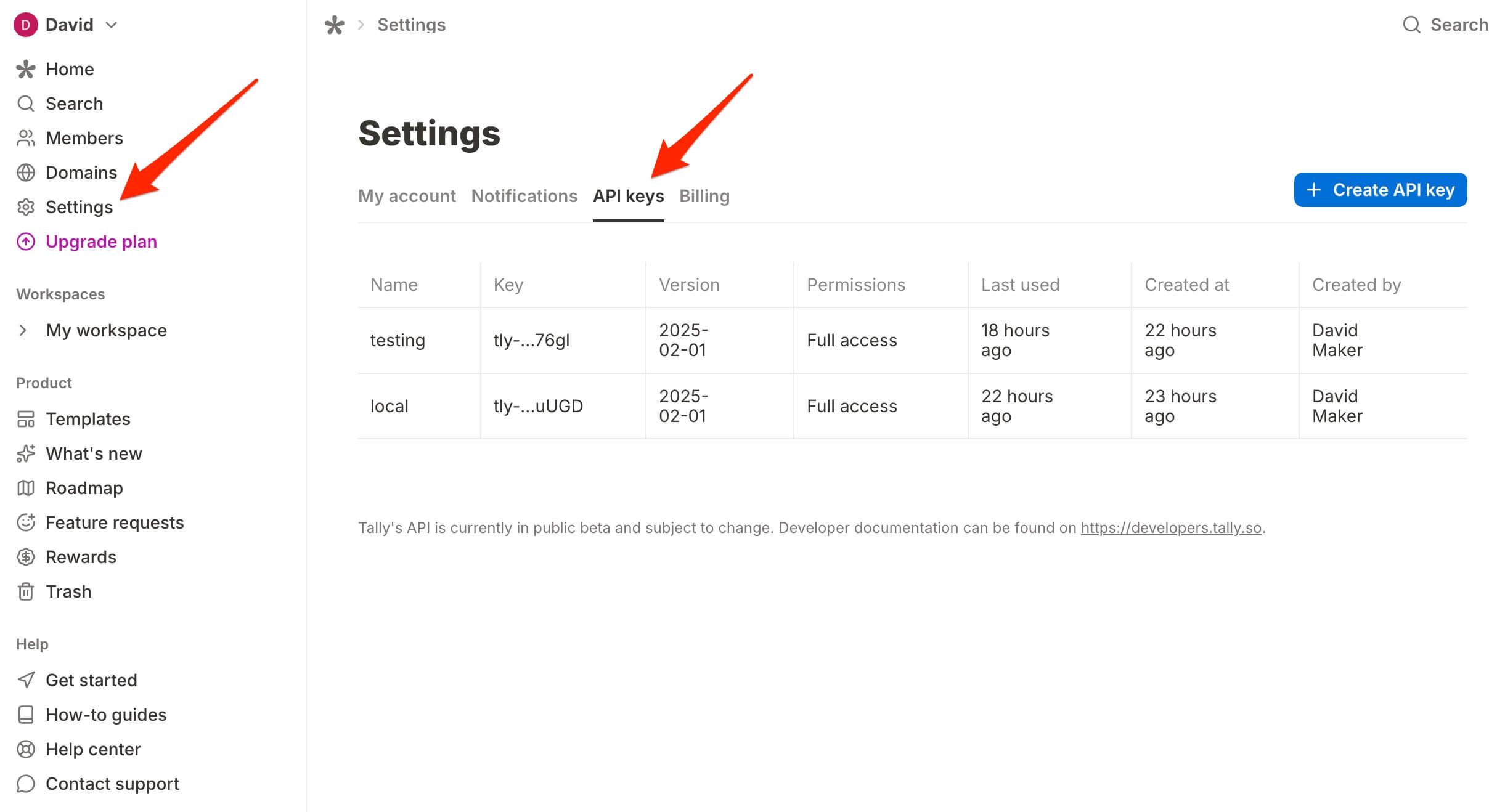The width and height of the screenshot is (1505, 812).
Task: Open Members via its people icon
Action: [25, 138]
